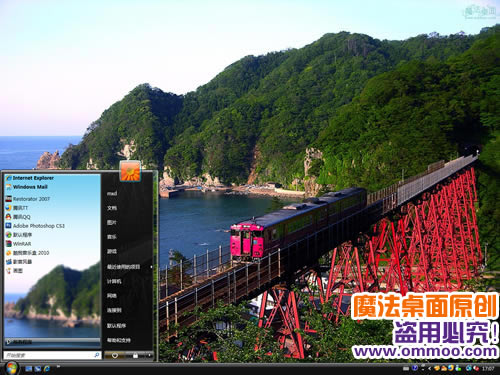Launch Adobe Photoshop CS3
Viewport: 500px width, 375px height.
pyautogui.click(x=35, y=226)
